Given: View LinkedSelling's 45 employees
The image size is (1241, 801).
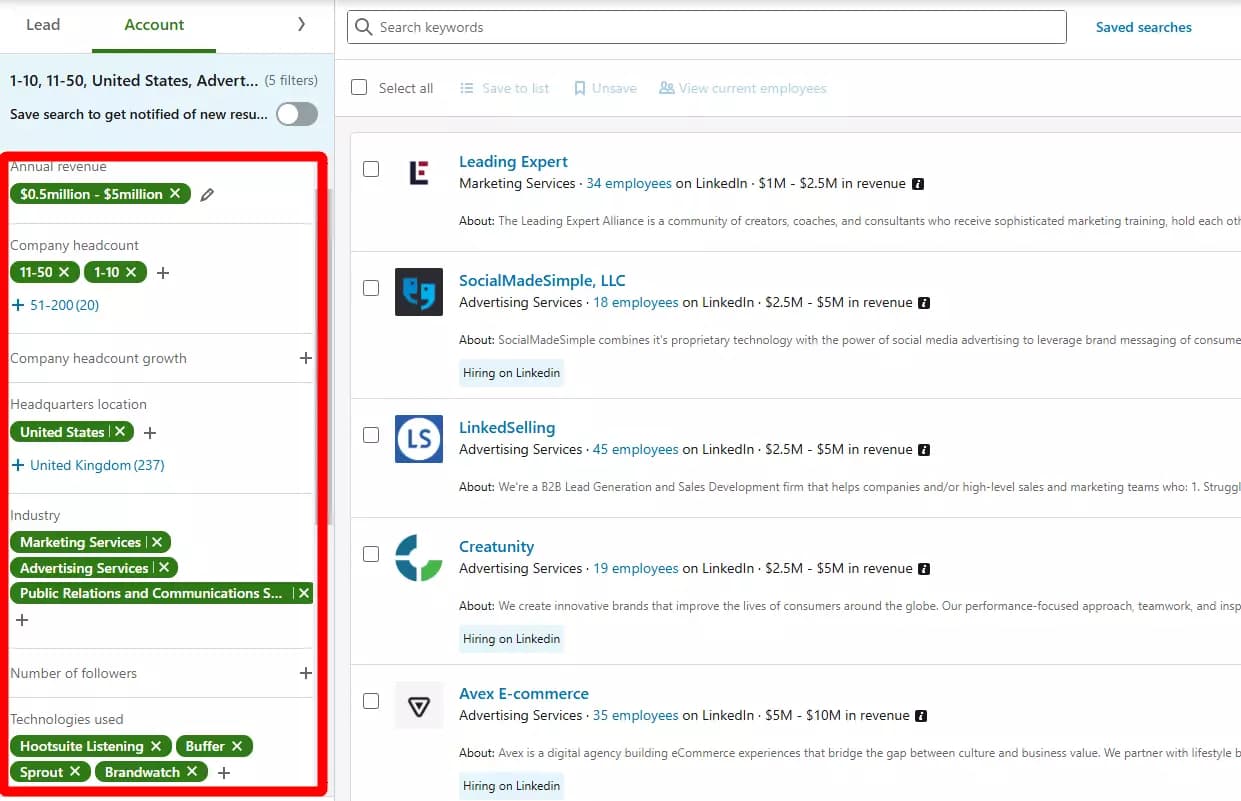Looking at the screenshot, I should point(636,450).
